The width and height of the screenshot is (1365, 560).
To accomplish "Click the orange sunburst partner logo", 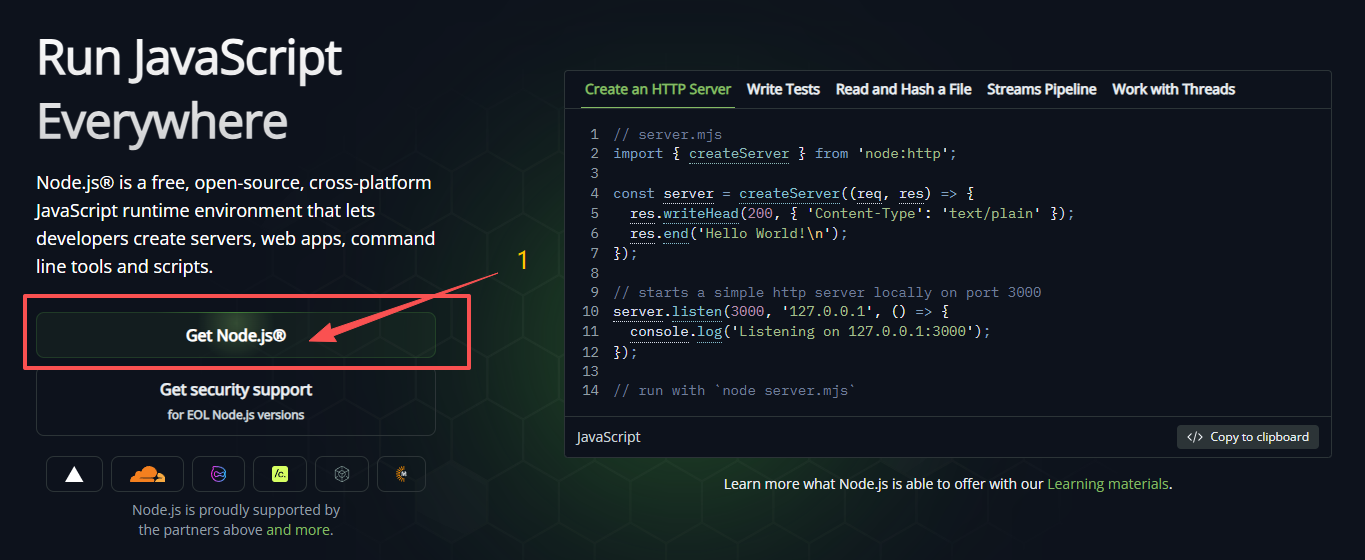I will tap(401, 474).
